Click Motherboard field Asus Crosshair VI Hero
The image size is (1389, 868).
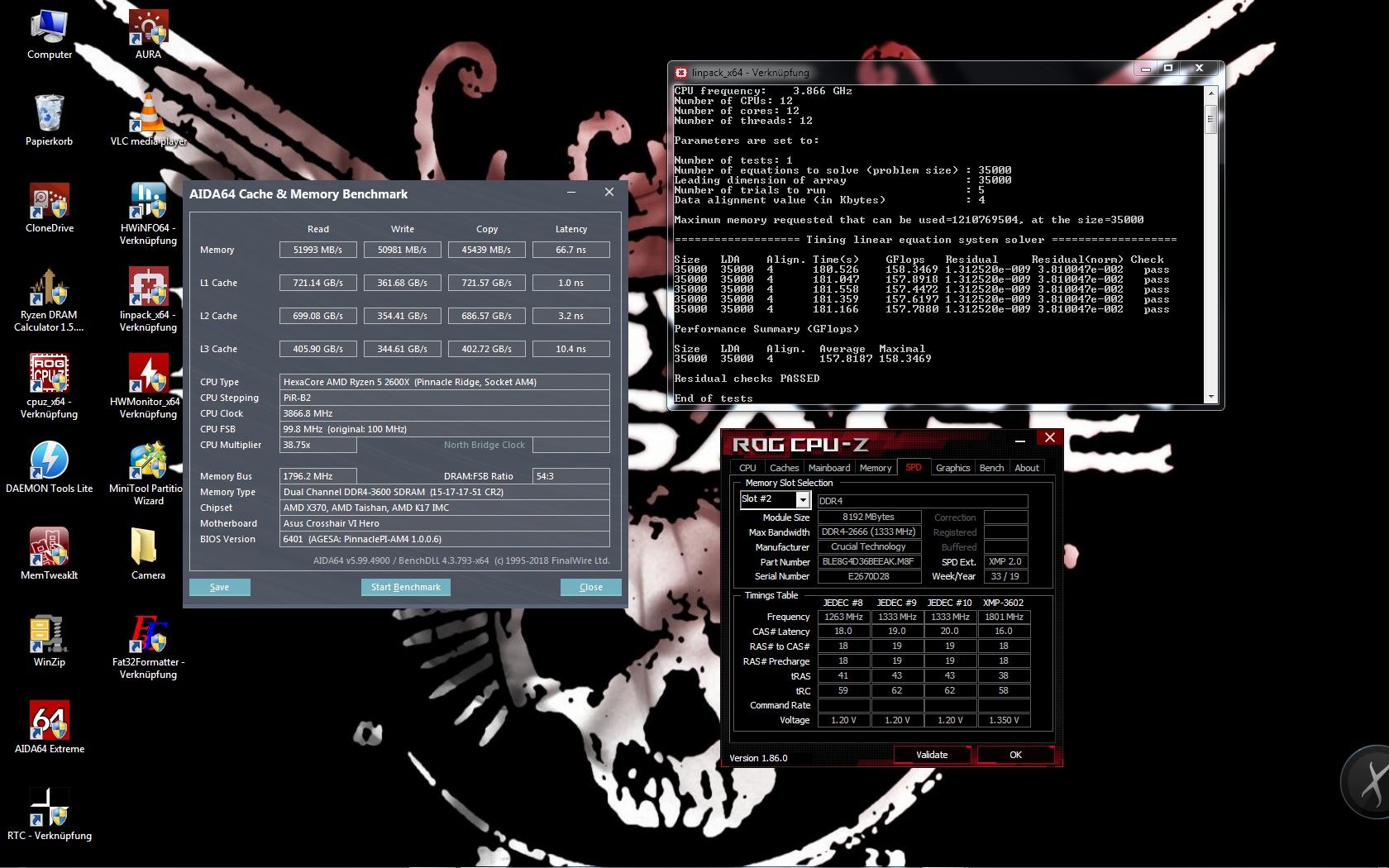coord(445,523)
